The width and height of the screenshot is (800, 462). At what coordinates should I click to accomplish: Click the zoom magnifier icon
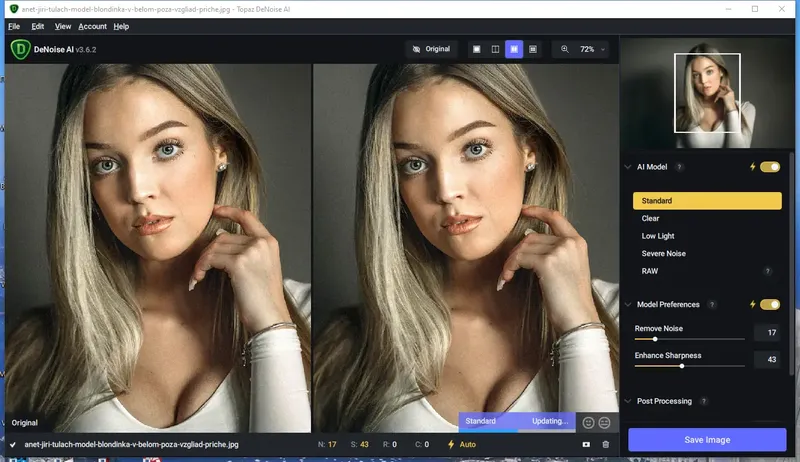(565, 49)
